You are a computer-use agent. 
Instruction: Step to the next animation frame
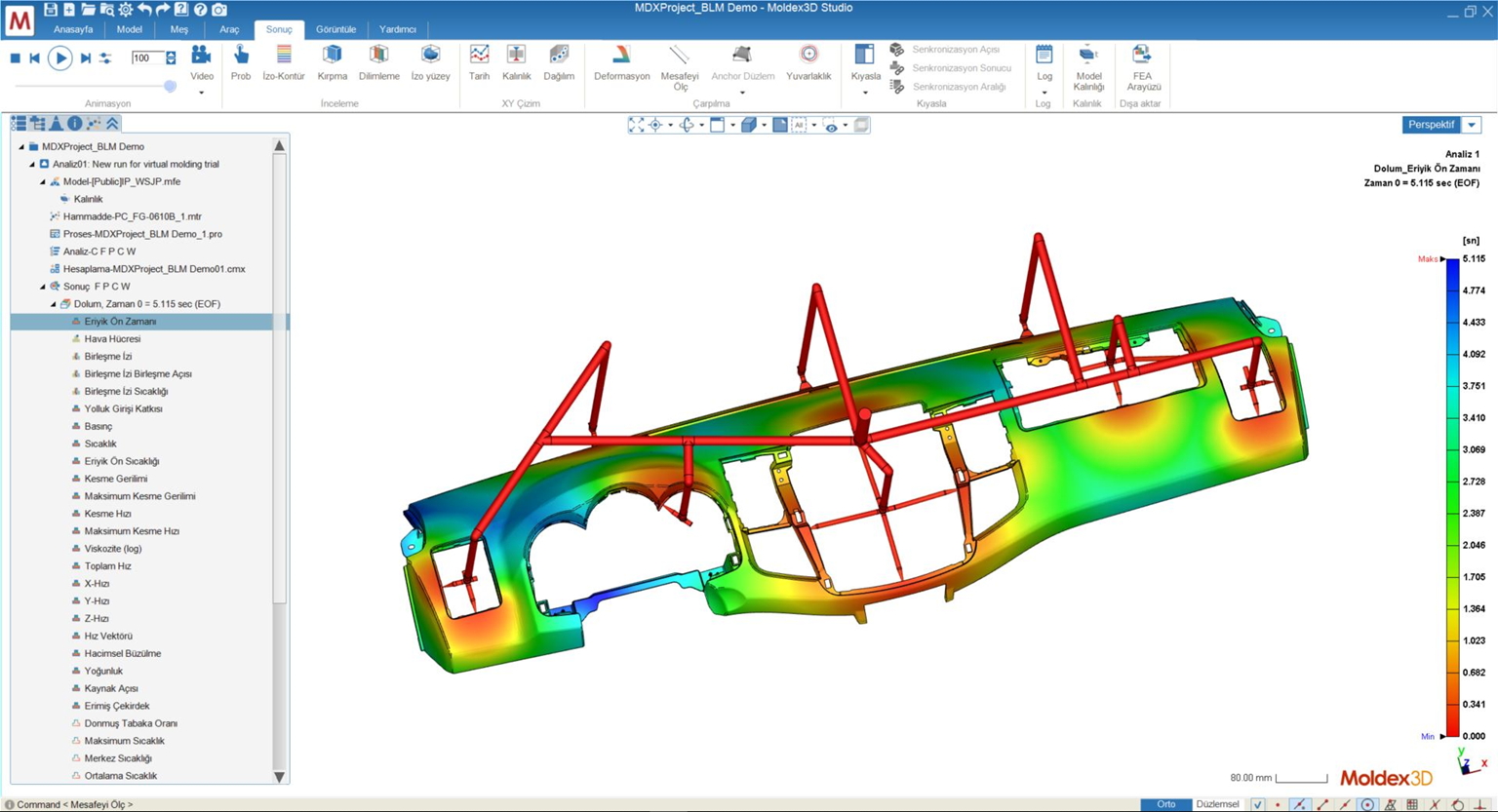coord(86,58)
